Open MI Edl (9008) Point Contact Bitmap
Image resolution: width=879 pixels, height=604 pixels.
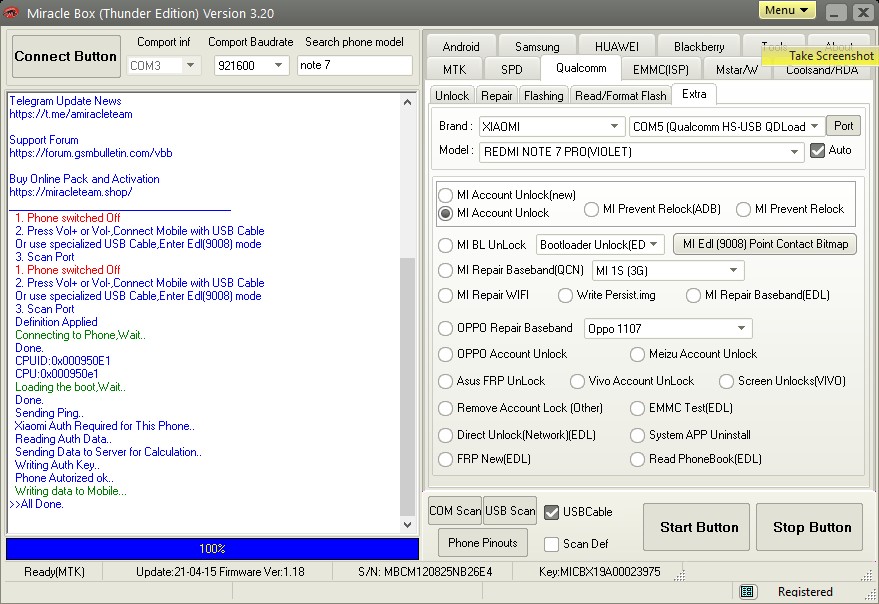coord(765,244)
